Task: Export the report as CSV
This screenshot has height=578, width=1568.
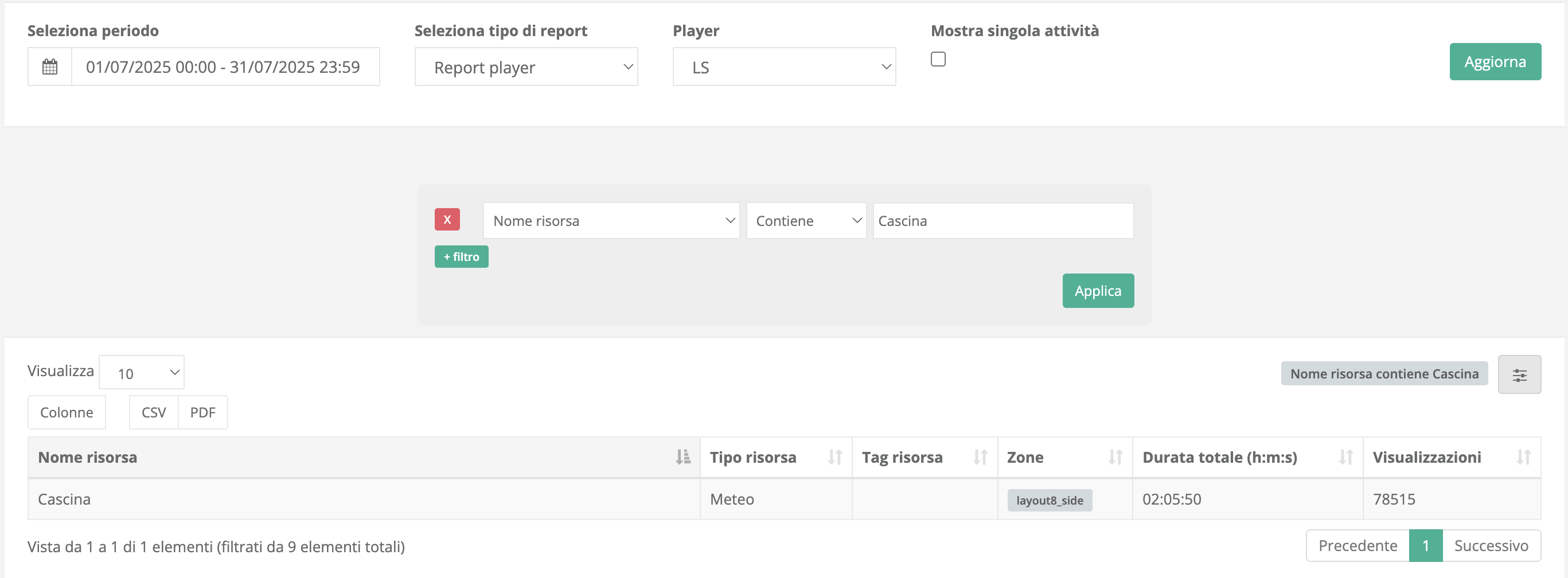Action: (153, 412)
